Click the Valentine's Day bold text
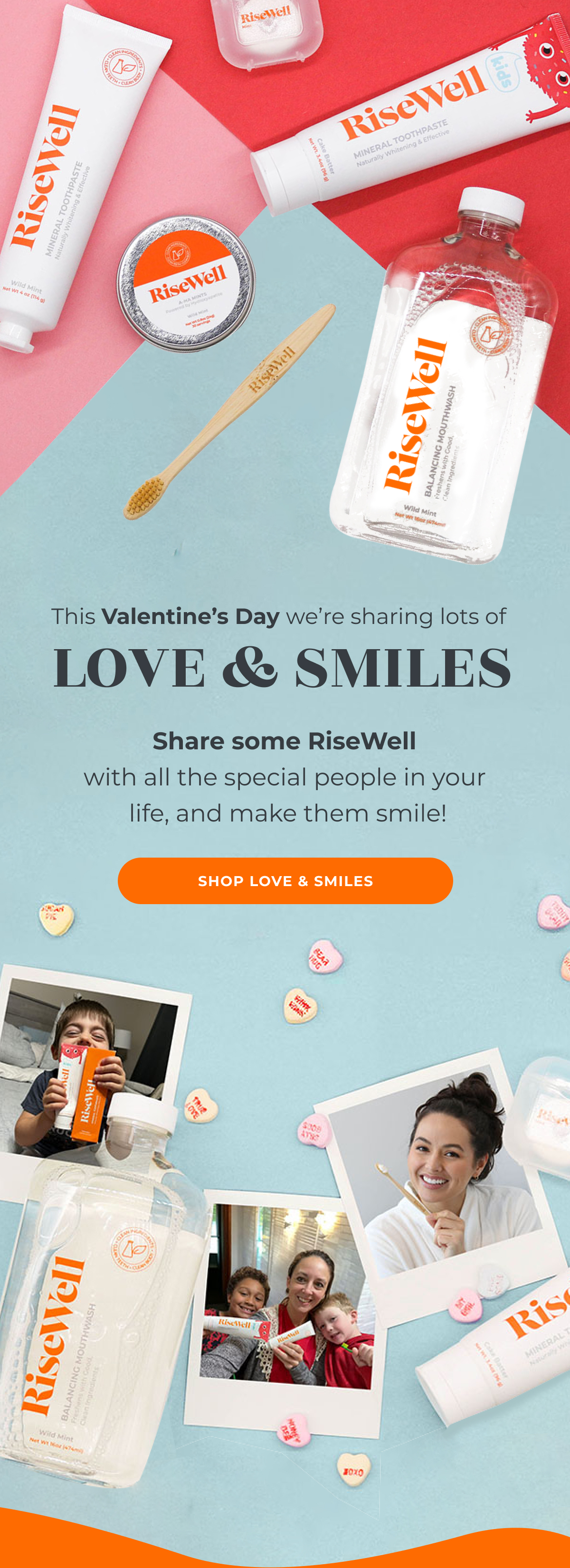570x1568 pixels. tap(190, 616)
